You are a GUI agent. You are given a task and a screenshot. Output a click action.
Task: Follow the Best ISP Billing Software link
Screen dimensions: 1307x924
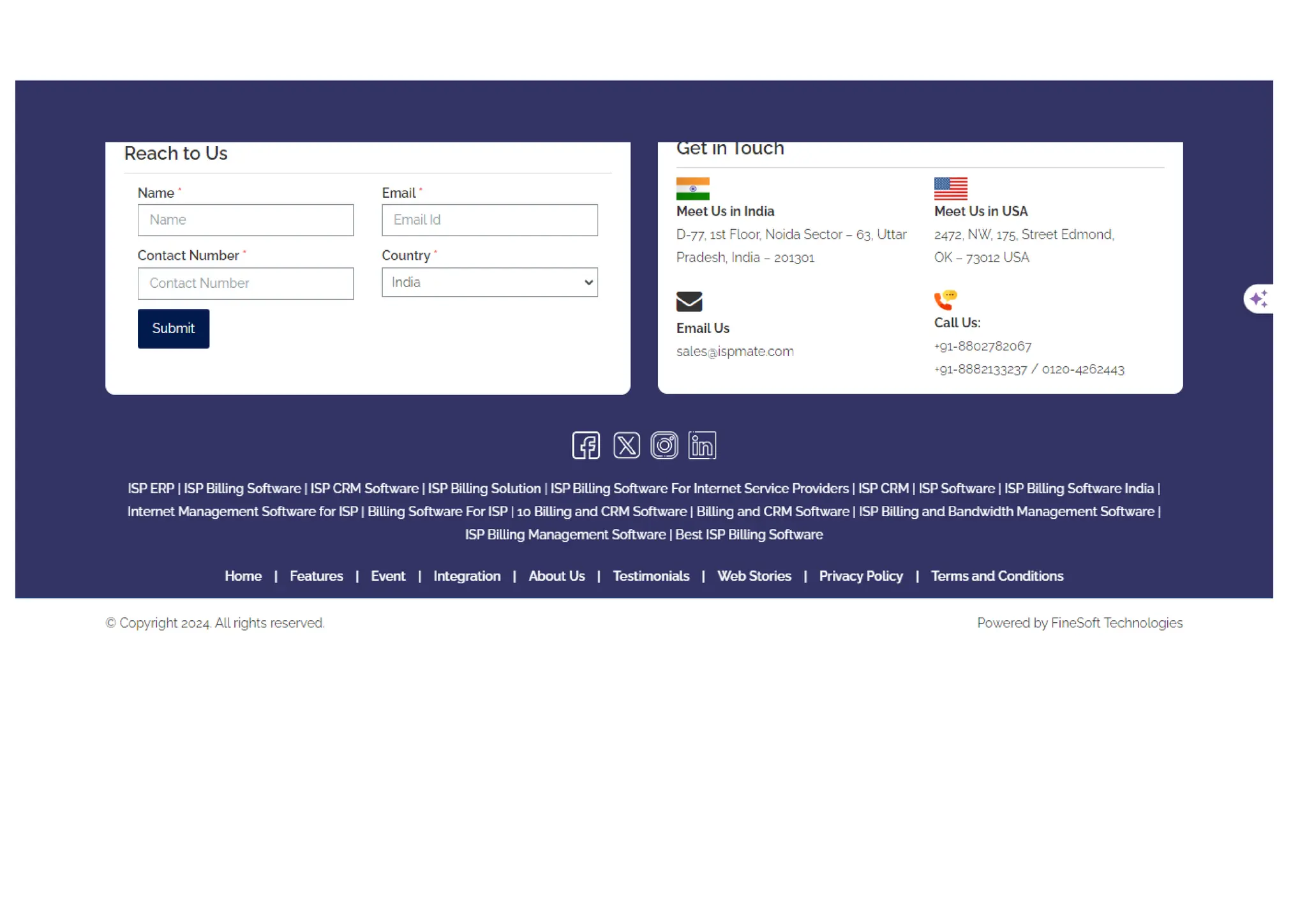pyautogui.click(x=749, y=535)
